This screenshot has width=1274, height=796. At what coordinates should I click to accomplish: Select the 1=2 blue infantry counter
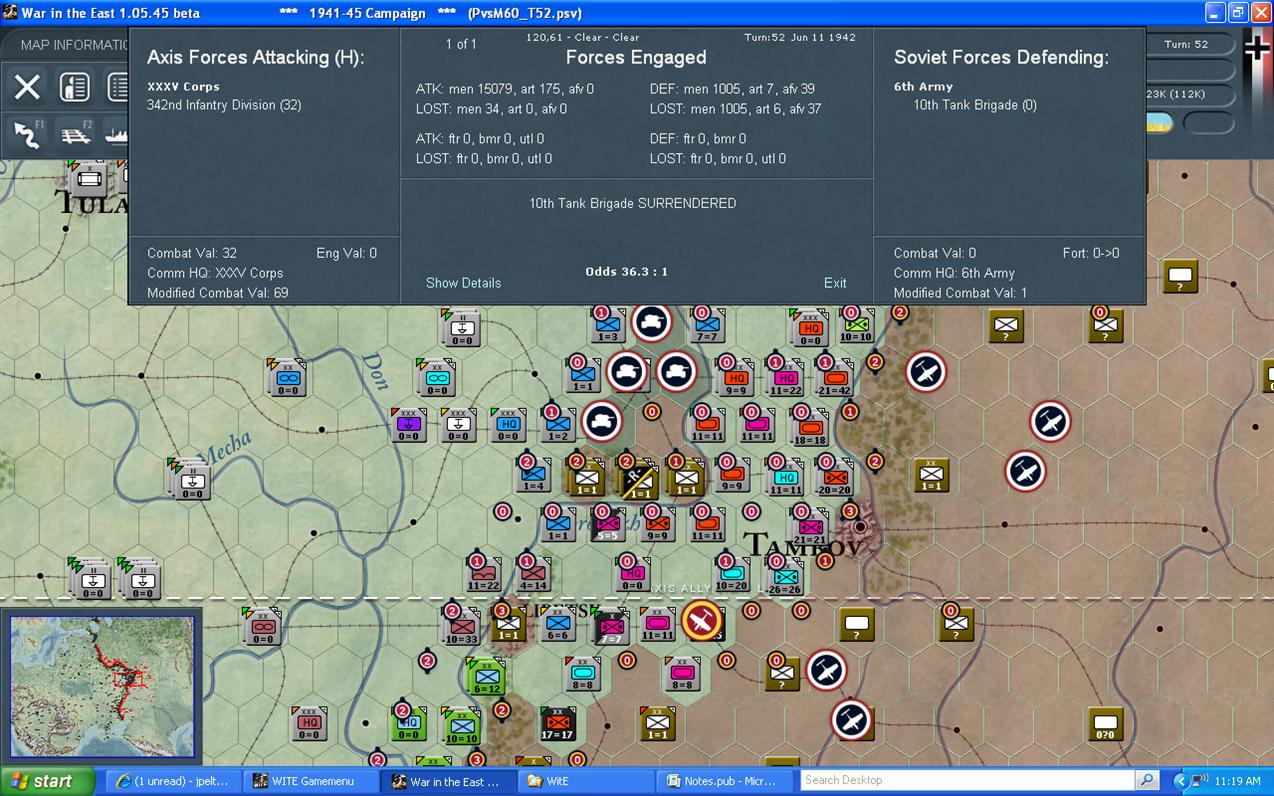[x=557, y=425]
